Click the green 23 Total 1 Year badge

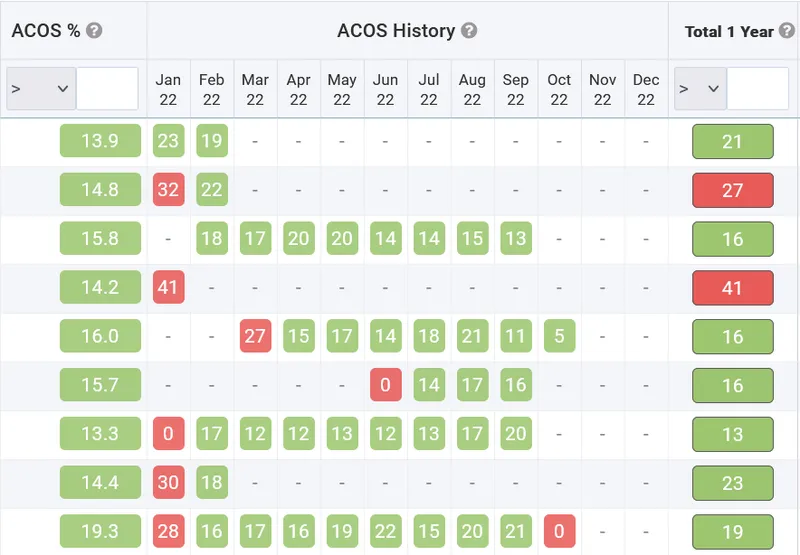coord(732,483)
